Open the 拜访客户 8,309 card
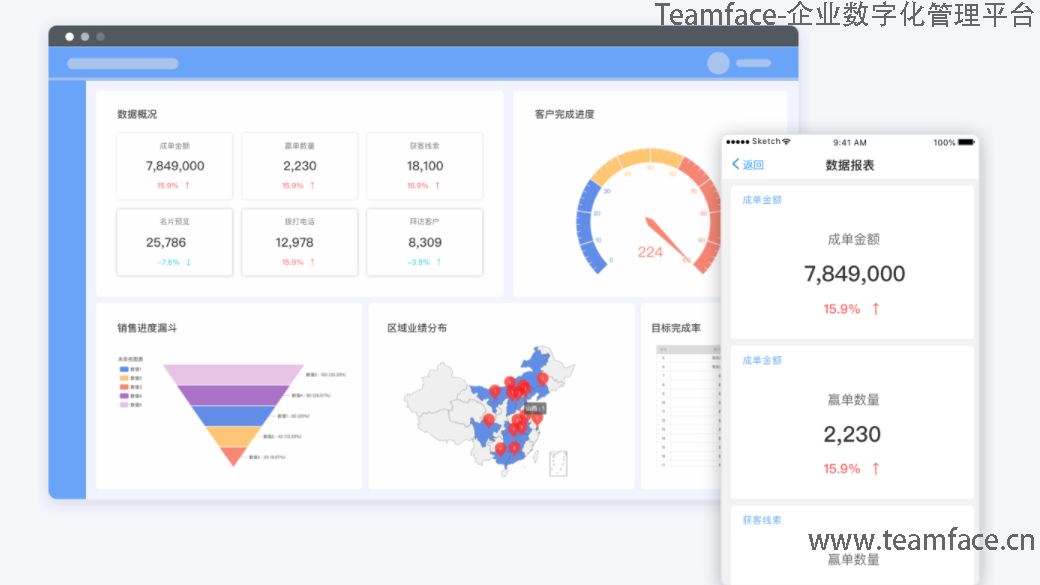The image size is (1040, 585). point(424,242)
